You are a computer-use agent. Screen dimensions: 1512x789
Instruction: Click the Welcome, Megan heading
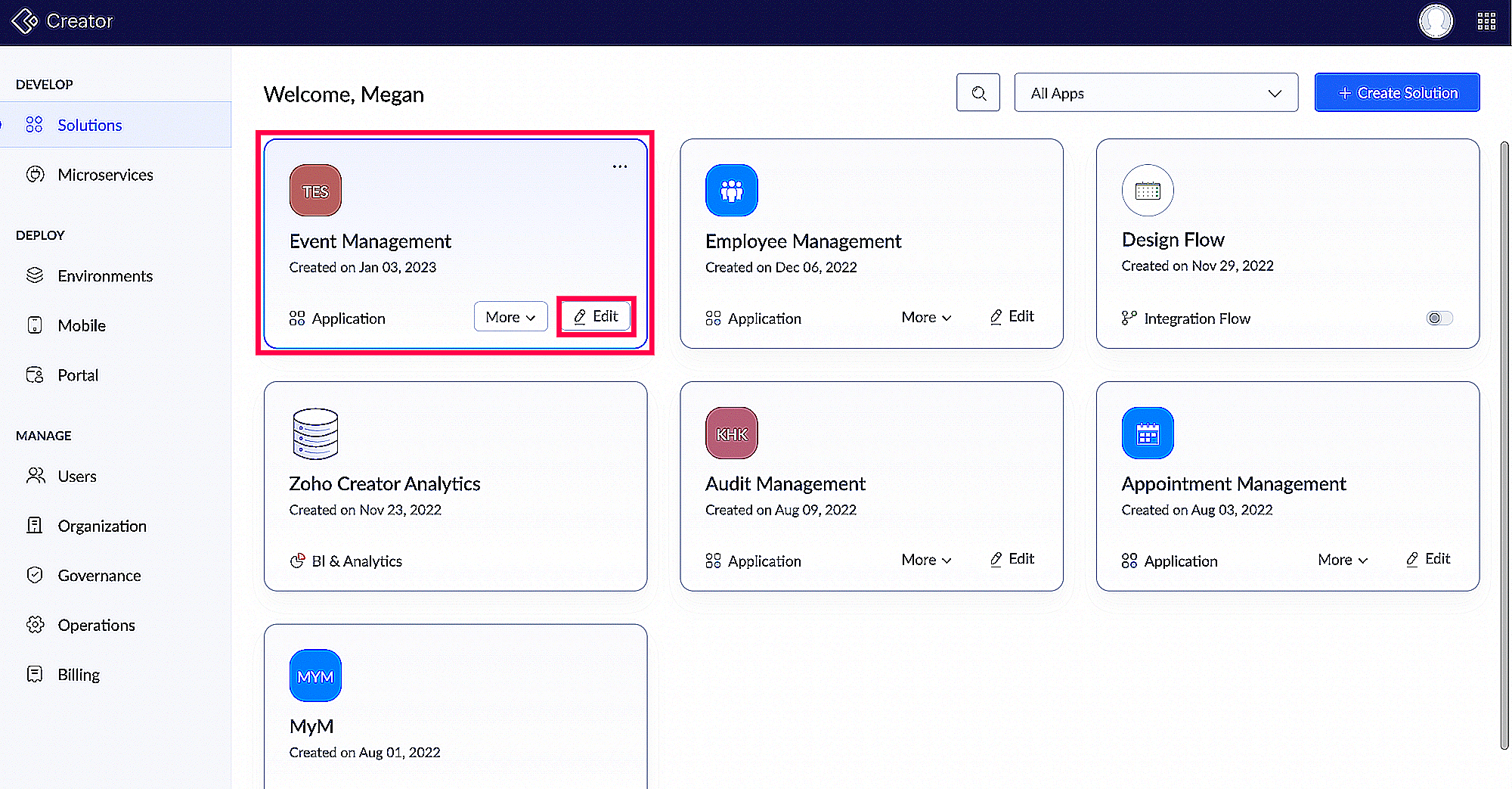pos(344,95)
